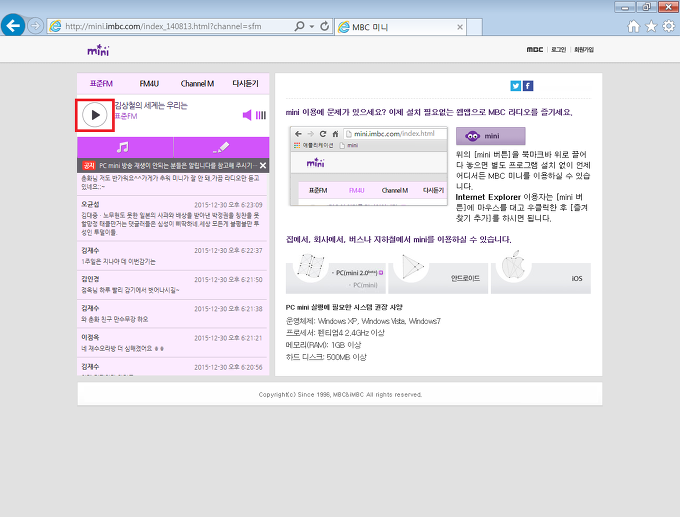Select the message by 김인겸
The image size is (680, 517).
[173, 285]
